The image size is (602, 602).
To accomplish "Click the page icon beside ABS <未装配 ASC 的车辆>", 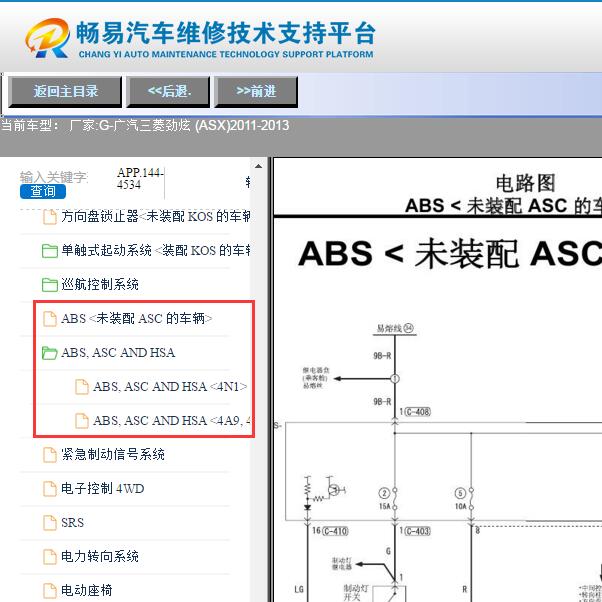I will tap(50, 319).
